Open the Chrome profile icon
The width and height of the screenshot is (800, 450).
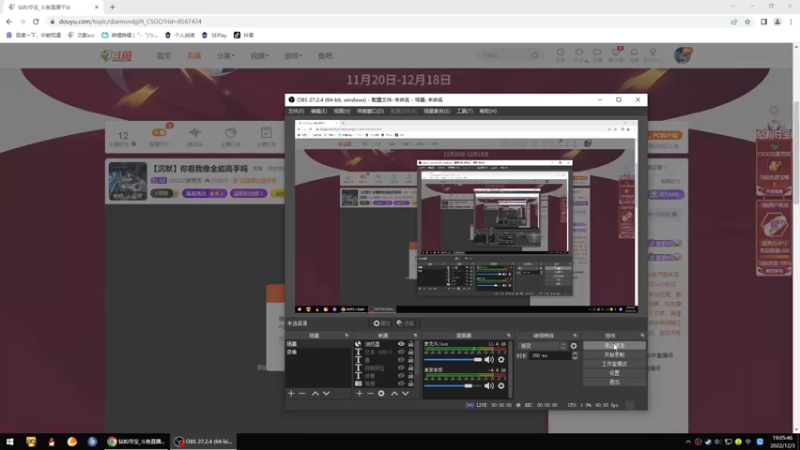pos(778,21)
